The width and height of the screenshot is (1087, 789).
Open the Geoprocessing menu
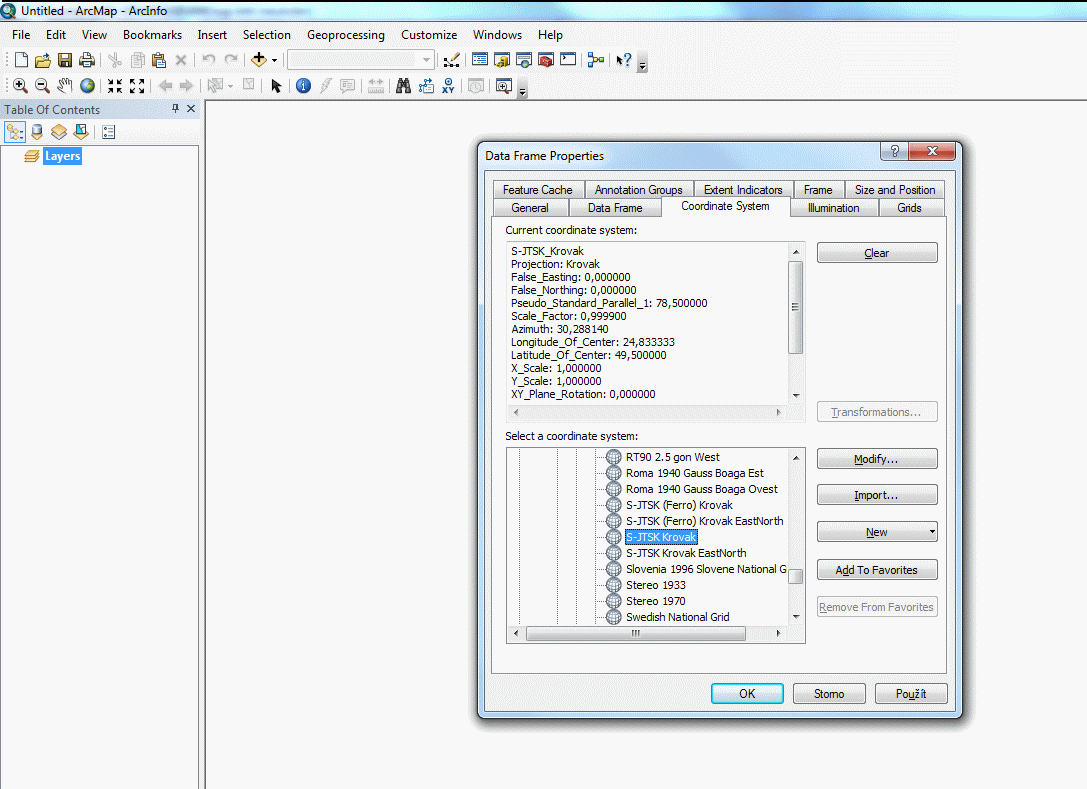pos(346,35)
